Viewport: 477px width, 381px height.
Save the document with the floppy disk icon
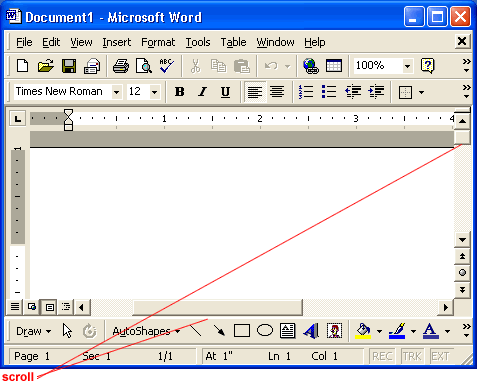point(69,66)
